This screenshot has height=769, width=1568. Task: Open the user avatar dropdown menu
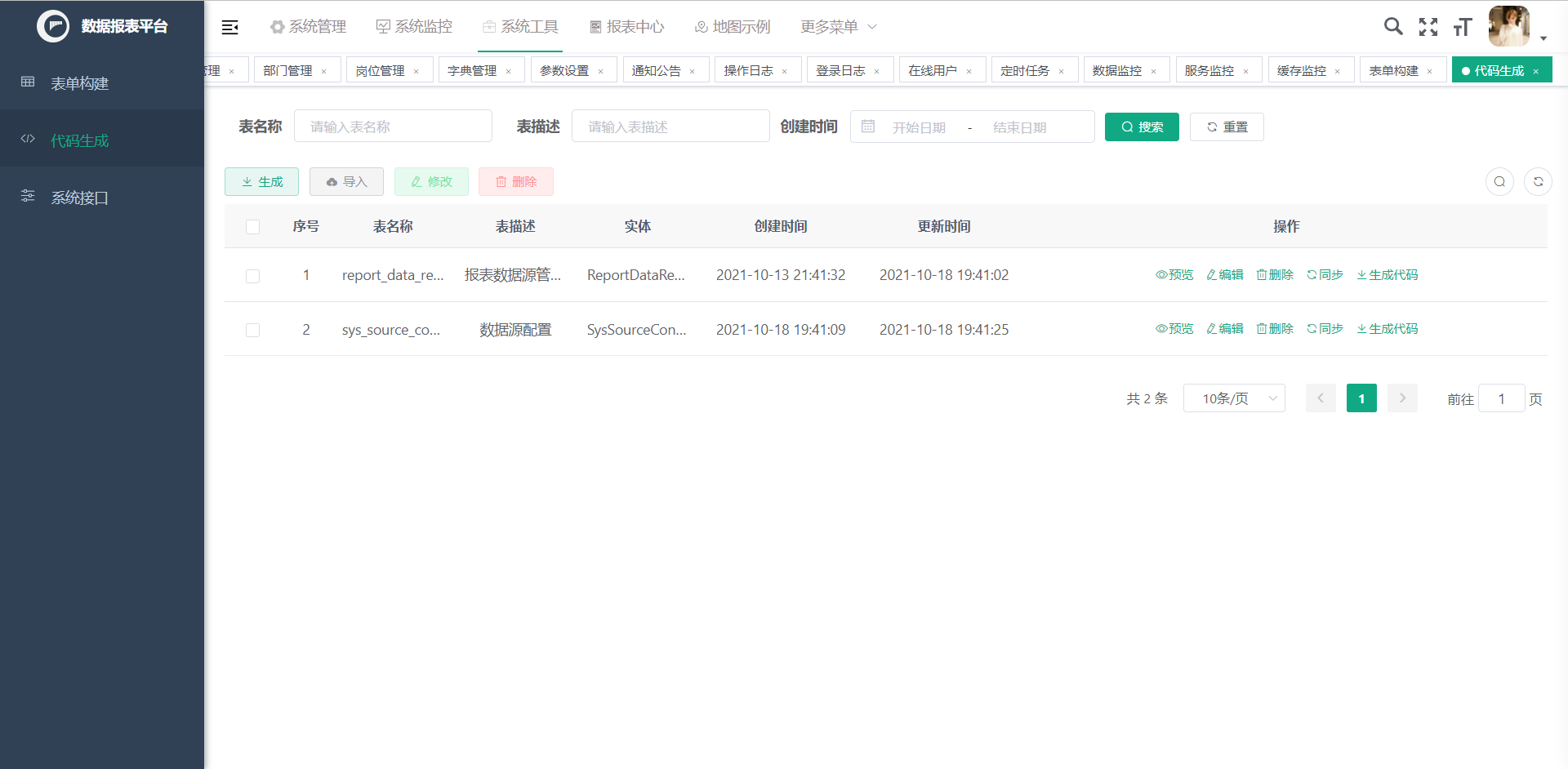[x=1510, y=26]
